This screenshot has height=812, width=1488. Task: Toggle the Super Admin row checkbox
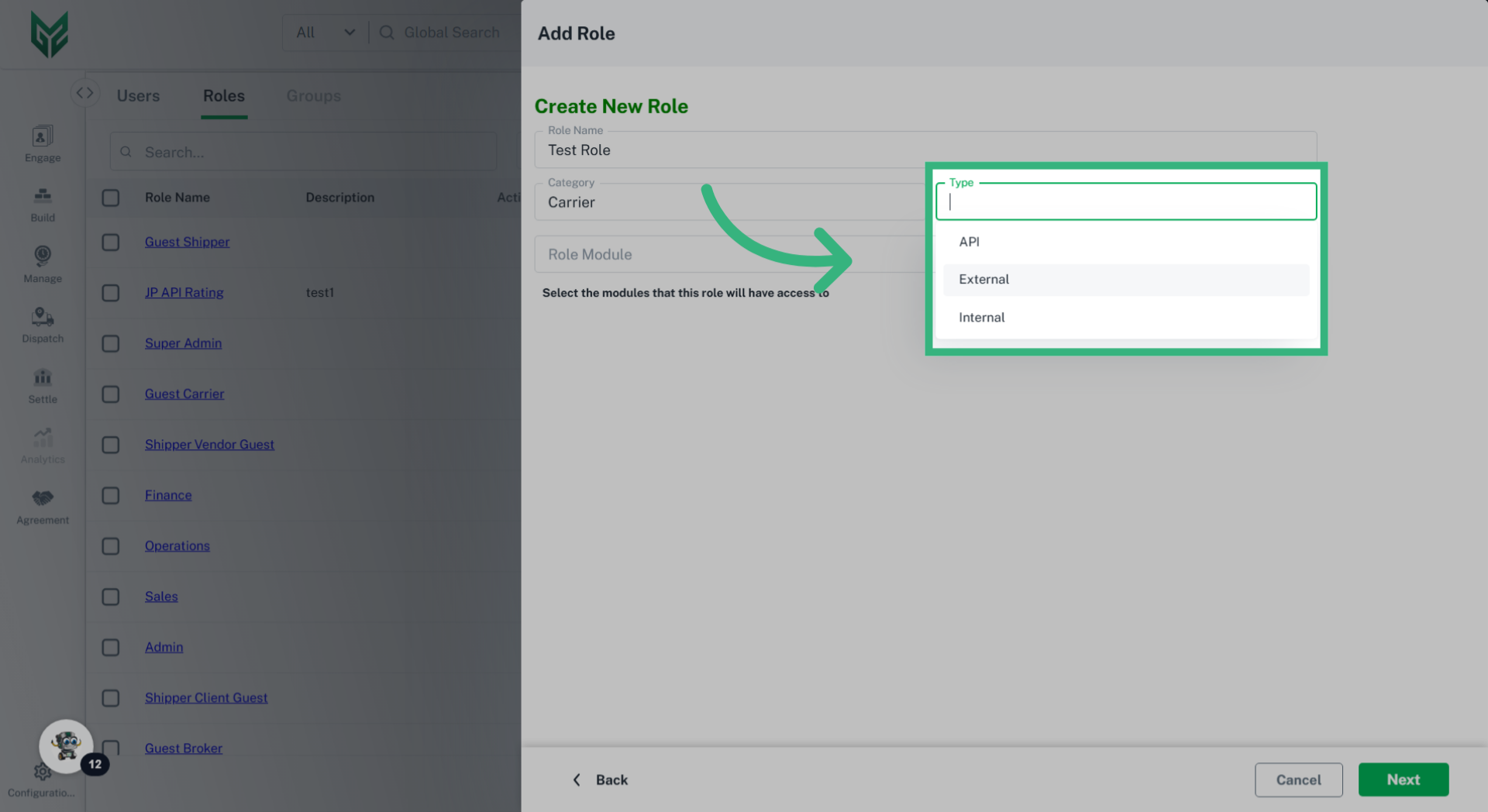coord(111,343)
